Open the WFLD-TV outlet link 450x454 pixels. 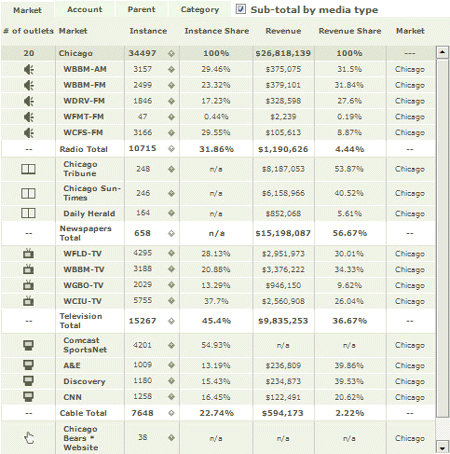coord(82,254)
